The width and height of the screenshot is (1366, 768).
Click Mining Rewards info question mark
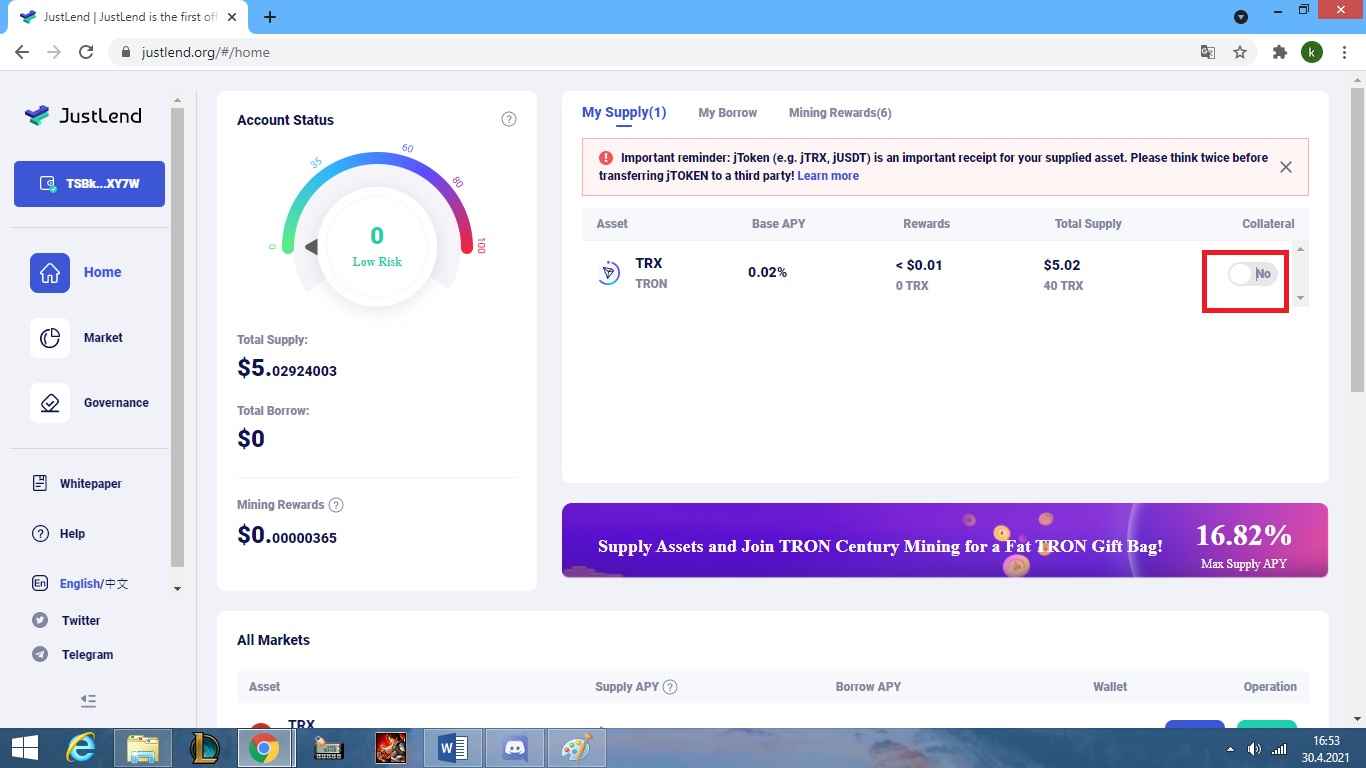(336, 505)
